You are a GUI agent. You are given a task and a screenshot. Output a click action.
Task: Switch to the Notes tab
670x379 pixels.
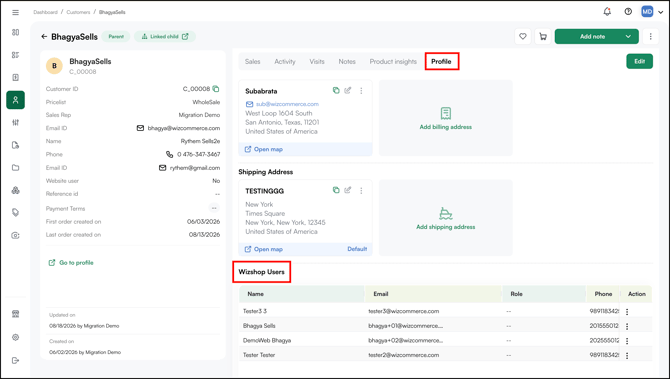pyautogui.click(x=347, y=62)
